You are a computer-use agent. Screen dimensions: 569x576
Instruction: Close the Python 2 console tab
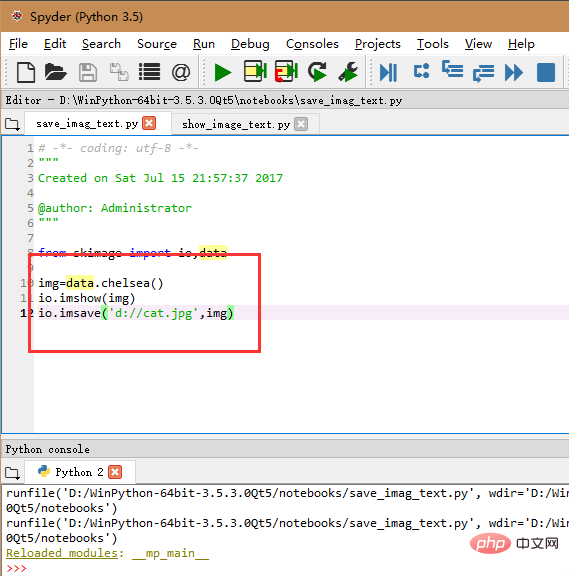(115, 472)
